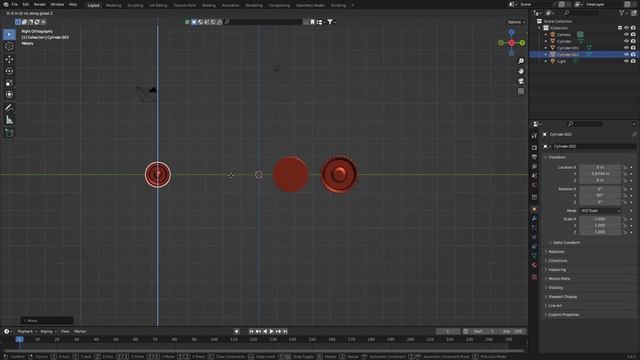
Task: Click the viewport zoom magnifier icon
Action: tap(521, 61)
